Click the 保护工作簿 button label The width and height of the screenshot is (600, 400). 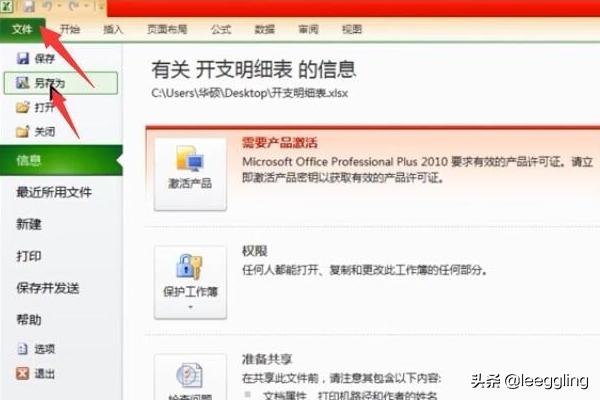[190, 292]
